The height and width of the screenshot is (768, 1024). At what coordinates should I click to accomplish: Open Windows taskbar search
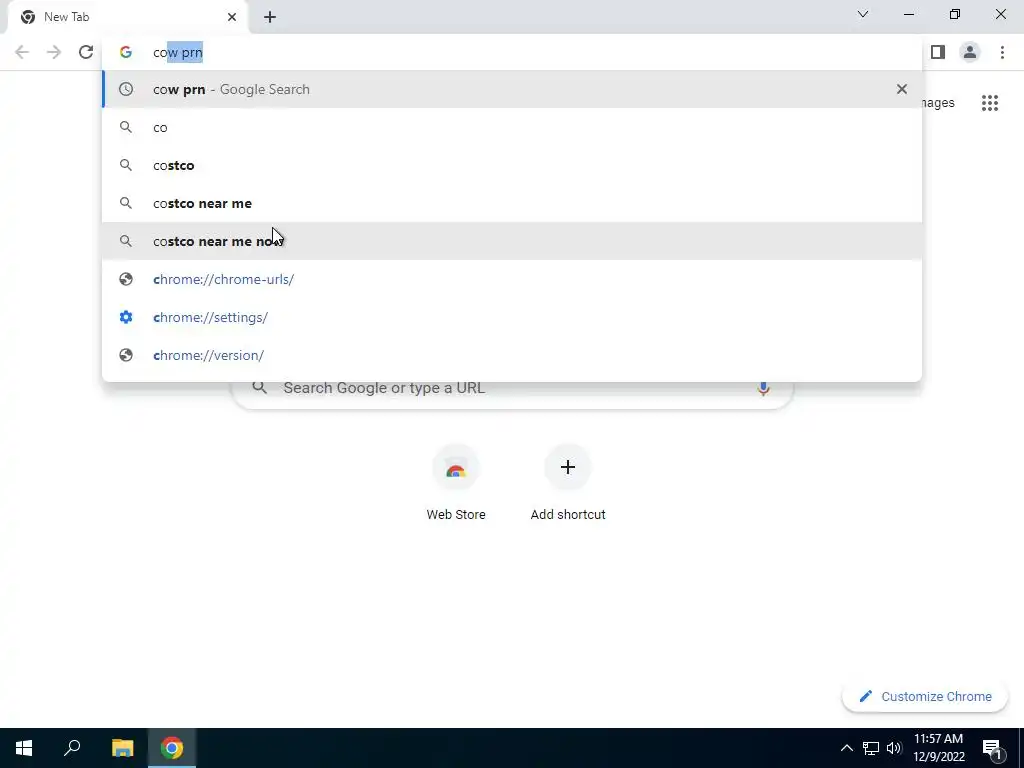click(x=72, y=748)
